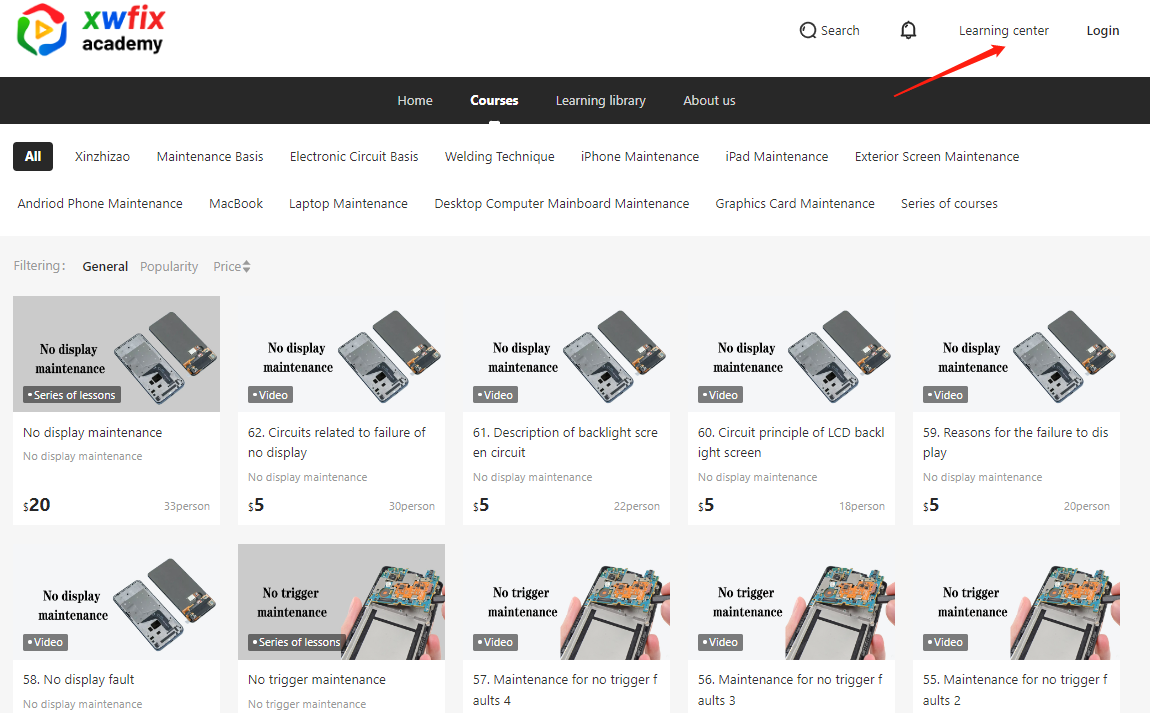Filter by iPhone Maintenance category
Image resolution: width=1150 pixels, height=713 pixels.
639,156
